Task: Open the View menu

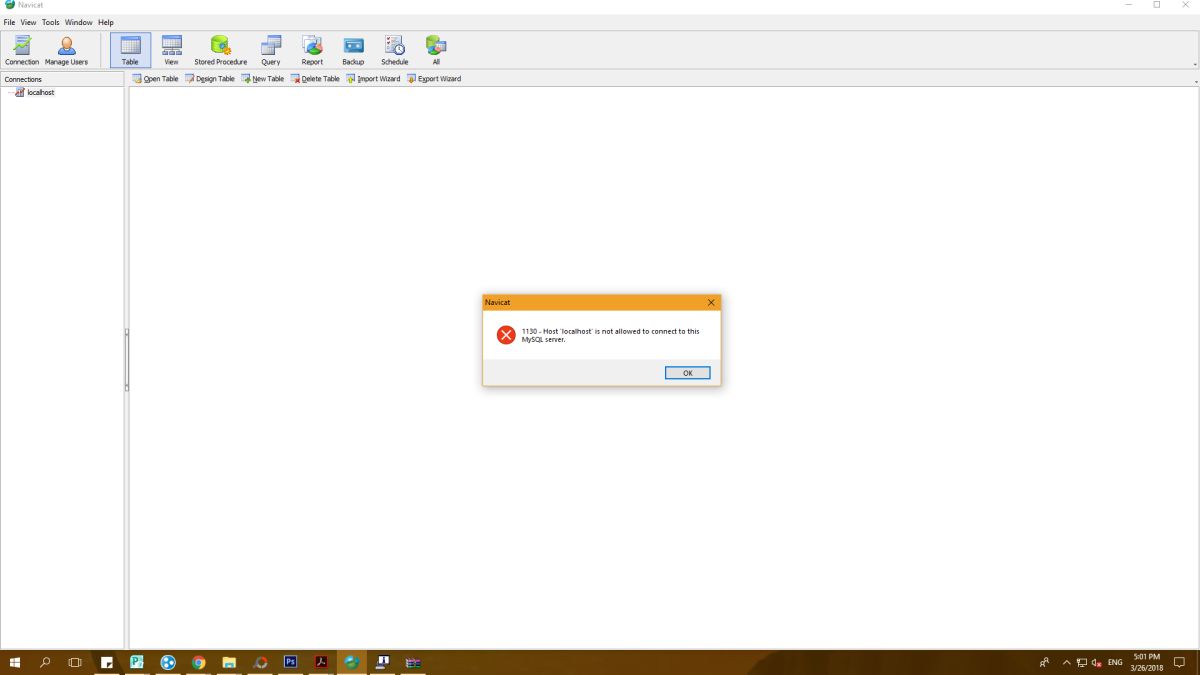Action: pos(28,22)
